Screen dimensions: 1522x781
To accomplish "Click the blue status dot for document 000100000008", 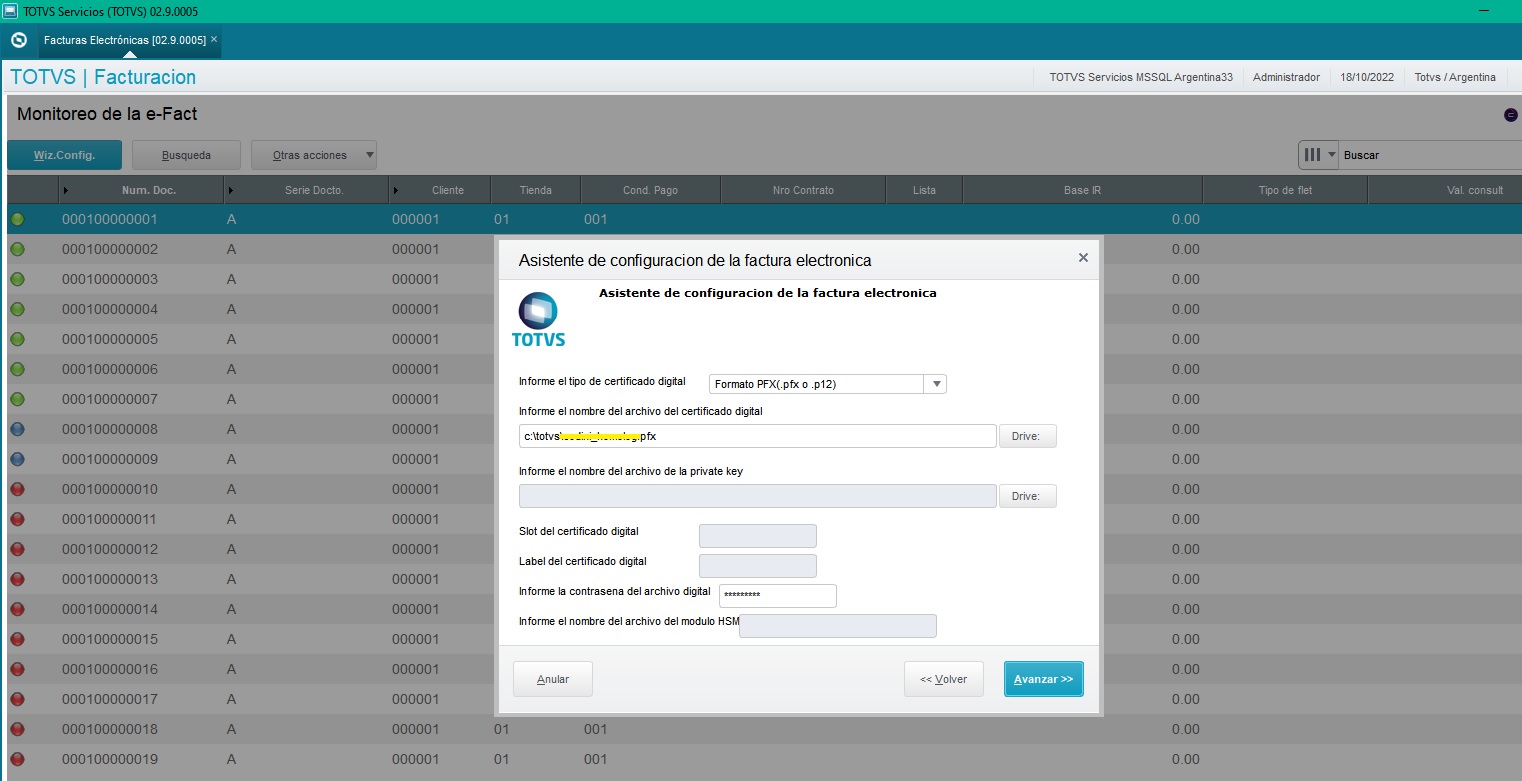I will click(17, 429).
